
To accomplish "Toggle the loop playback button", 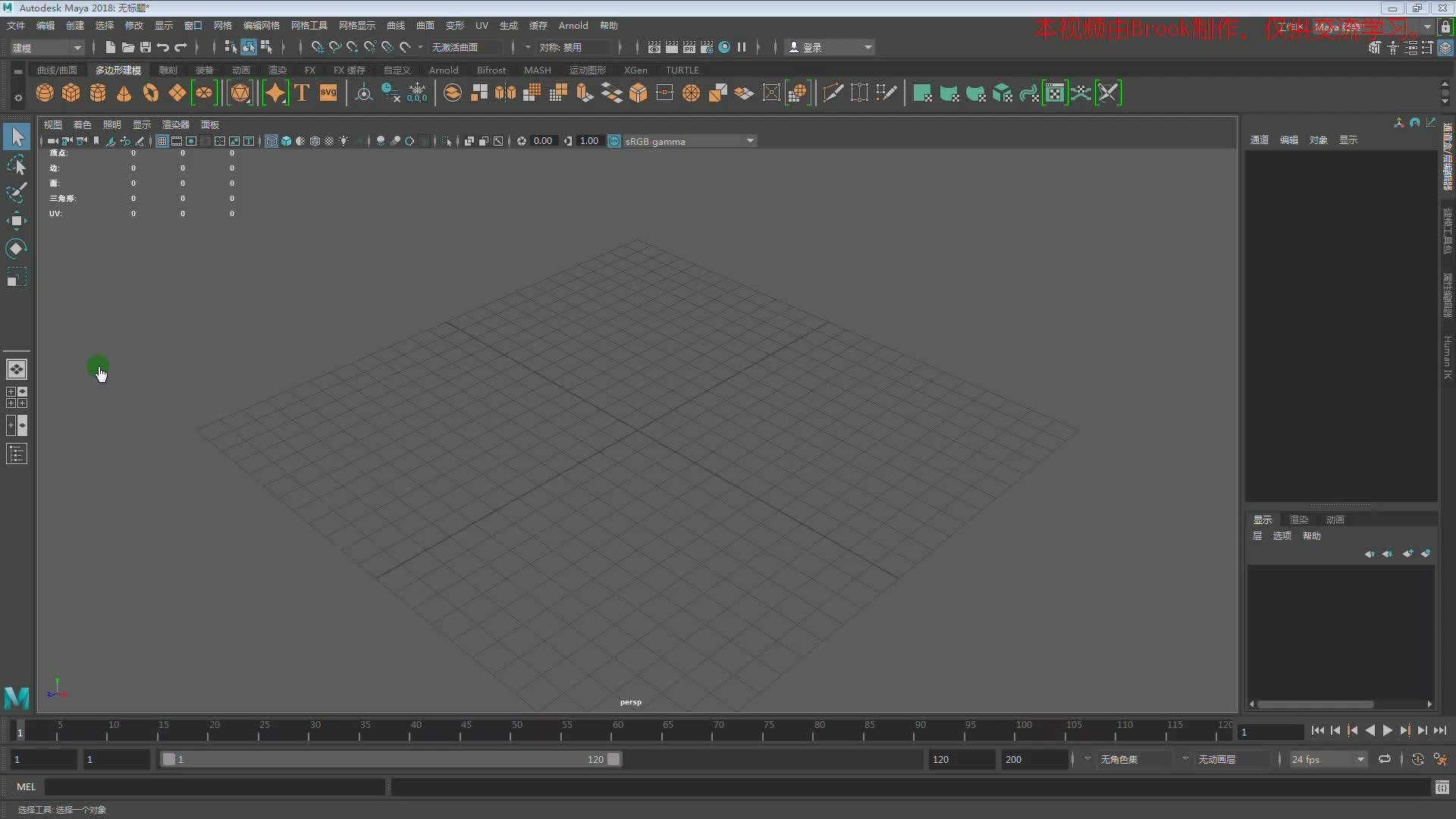I will [1385, 759].
